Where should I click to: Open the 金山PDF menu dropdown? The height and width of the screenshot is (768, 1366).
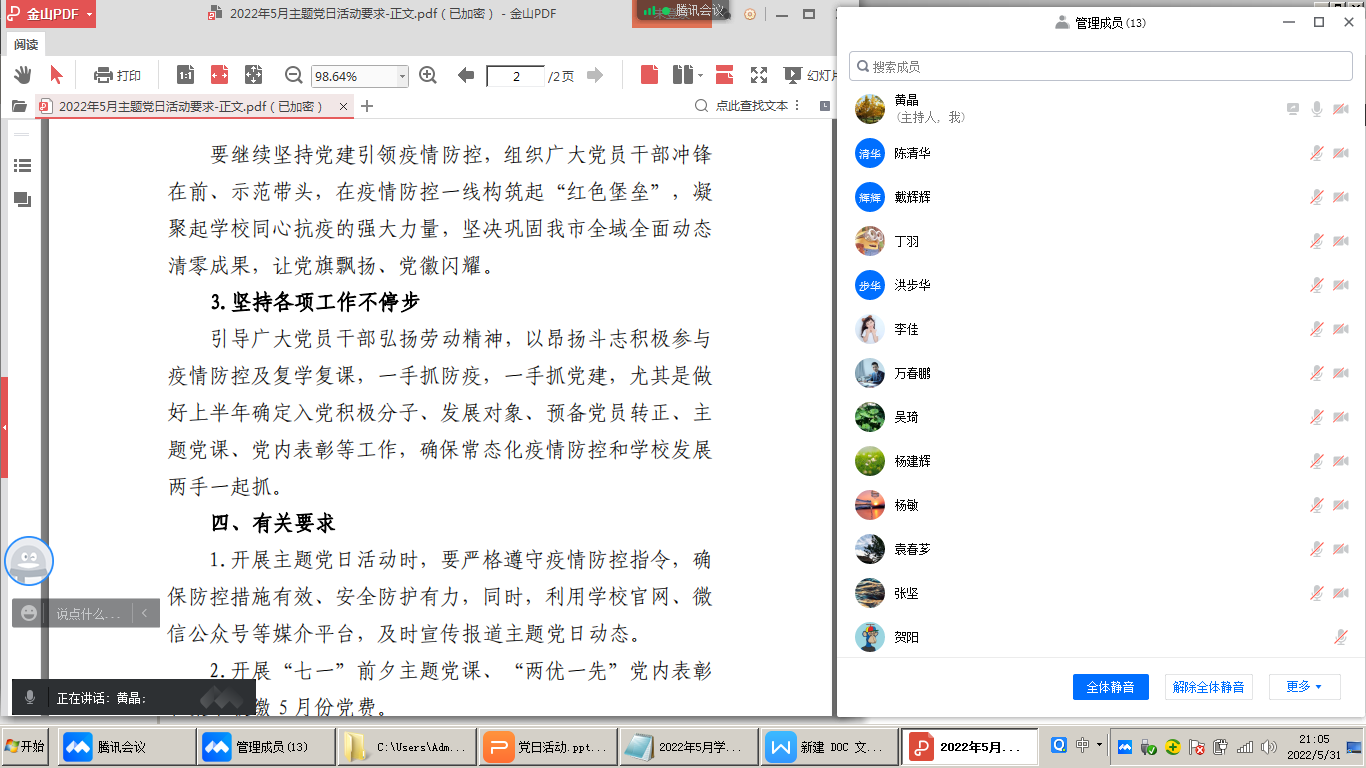(49, 15)
